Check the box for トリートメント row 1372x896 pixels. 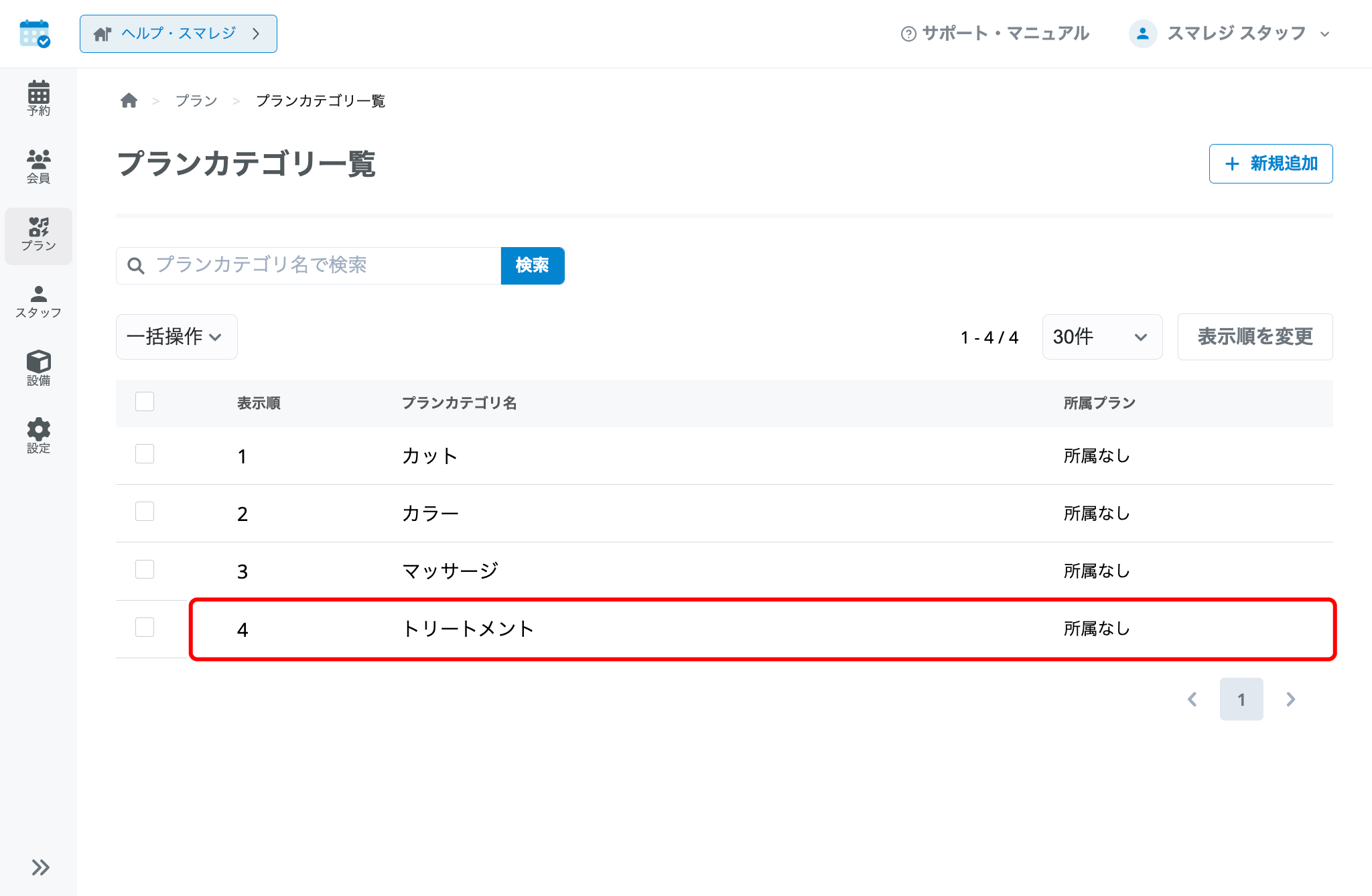[145, 627]
